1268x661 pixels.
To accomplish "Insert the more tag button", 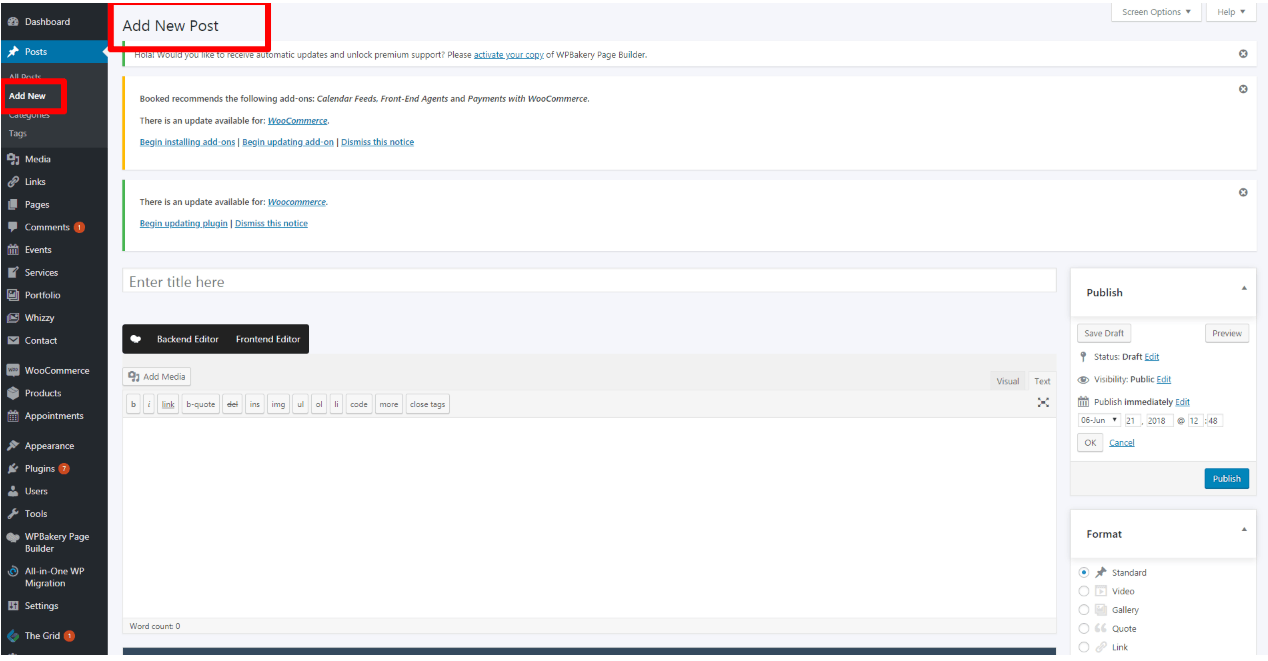I will (389, 404).
